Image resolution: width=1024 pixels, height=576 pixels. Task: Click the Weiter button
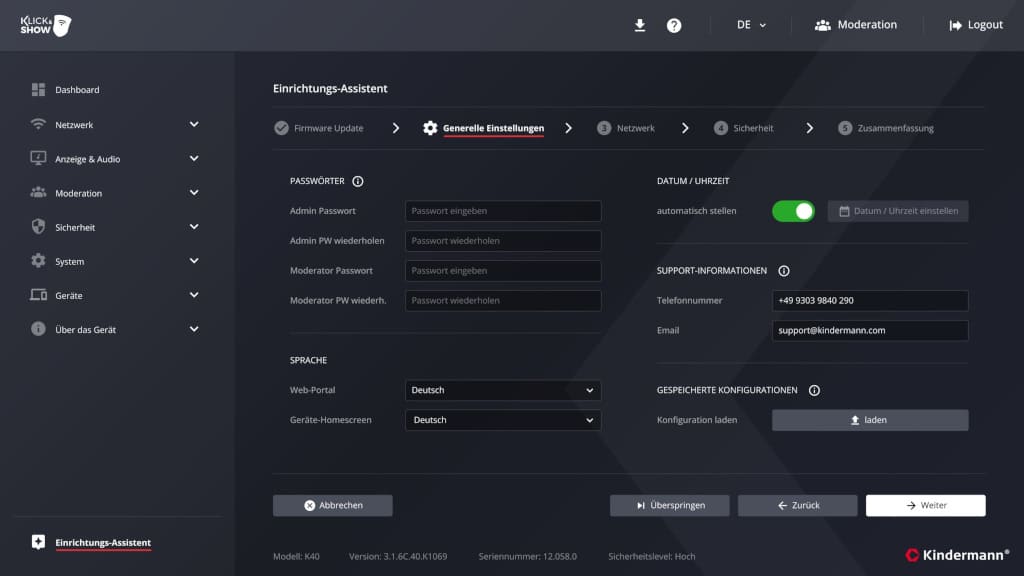coord(925,506)
